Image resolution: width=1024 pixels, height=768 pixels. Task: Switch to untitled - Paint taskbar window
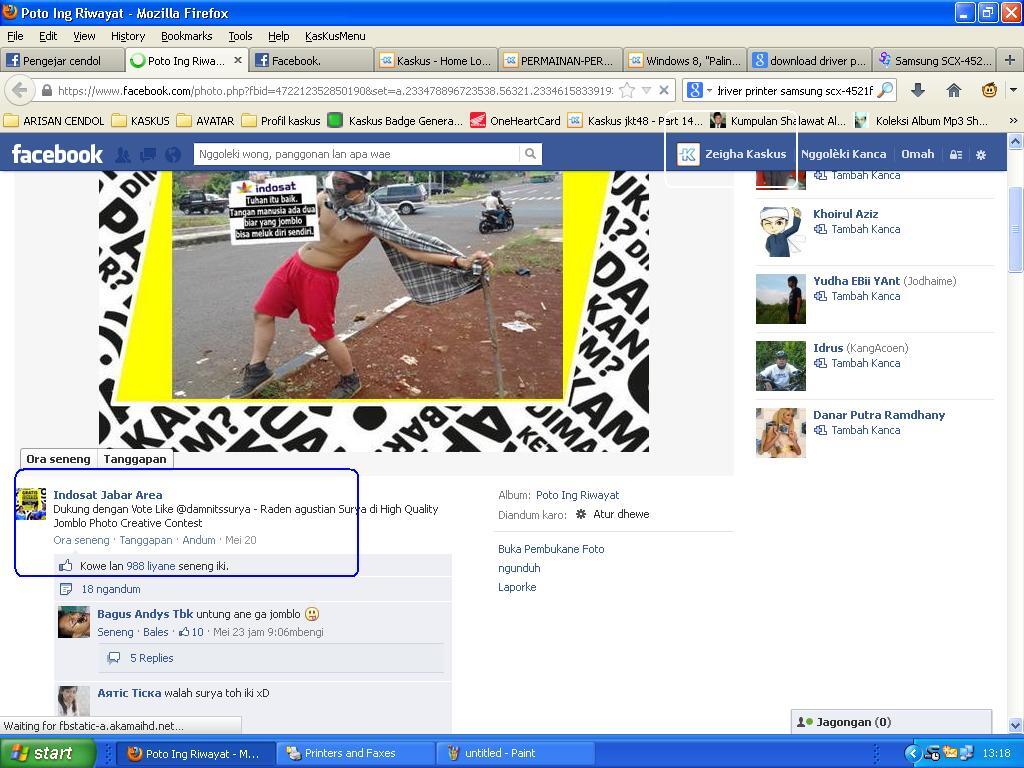click(514, 753)
